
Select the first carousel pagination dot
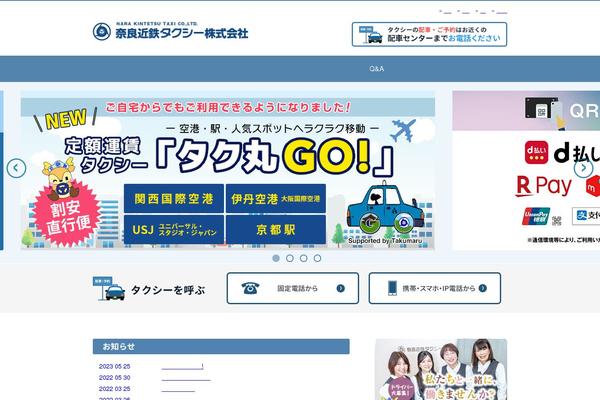(x=276, y=258)
